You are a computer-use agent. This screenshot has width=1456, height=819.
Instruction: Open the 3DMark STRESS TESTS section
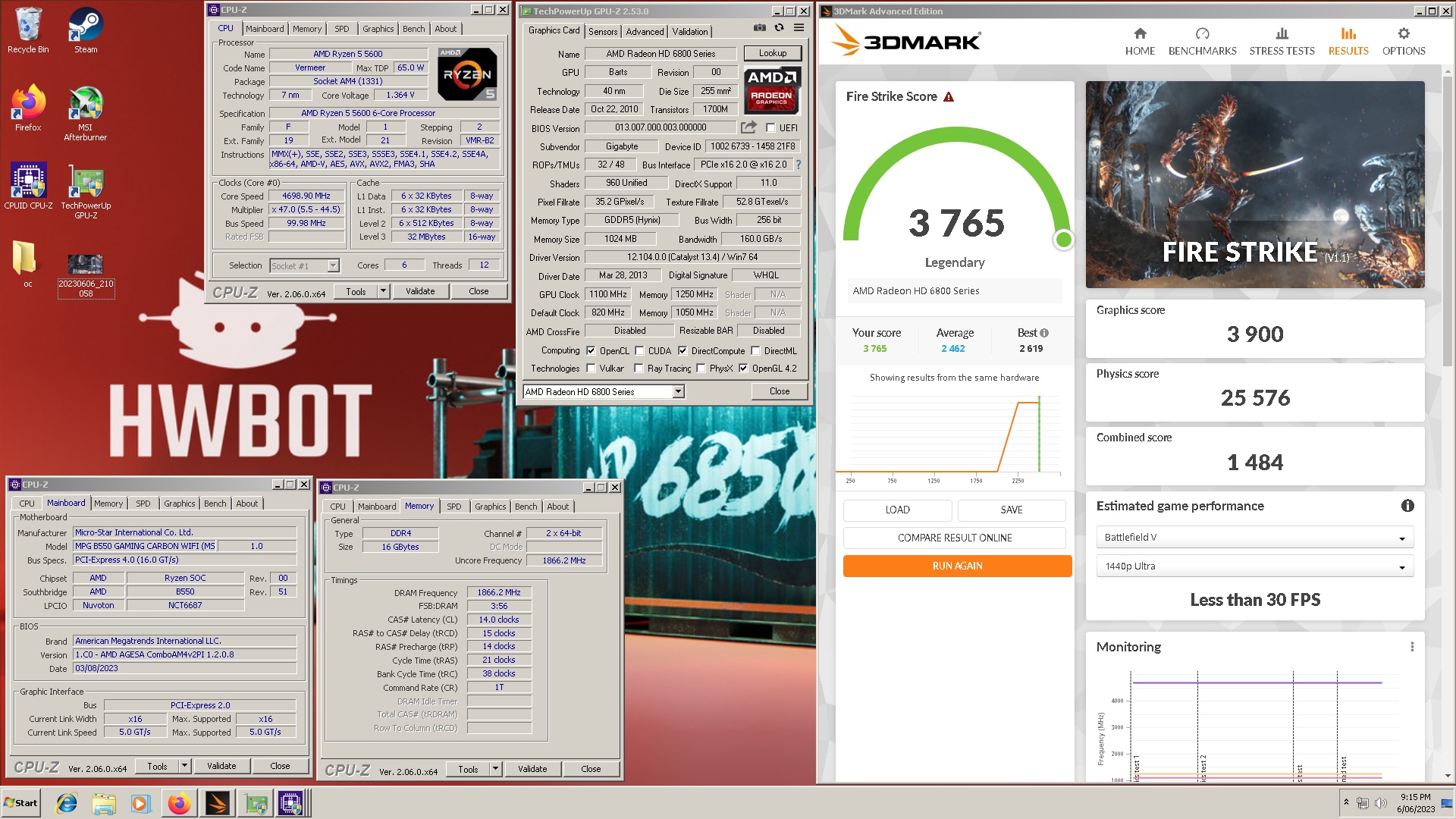click(1282, 42)
